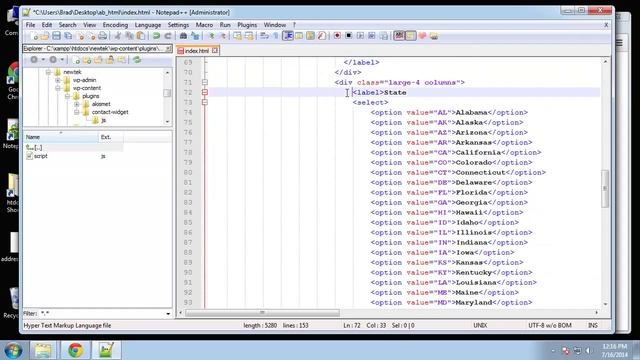Screen dimensions: 640x360
Task: Open the Language menu
Action: pos(148,25)
